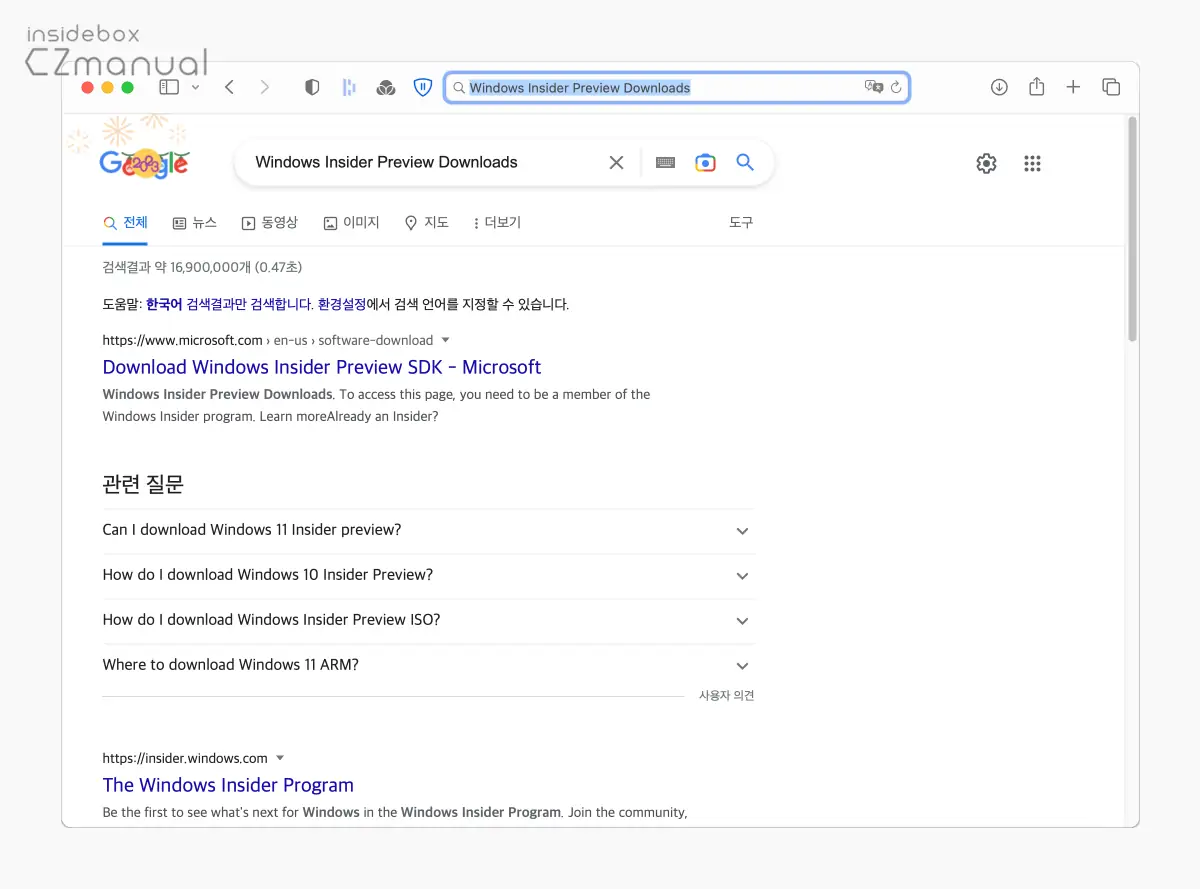
Task: Open a new tab with plus icon
Action: 1073,87
